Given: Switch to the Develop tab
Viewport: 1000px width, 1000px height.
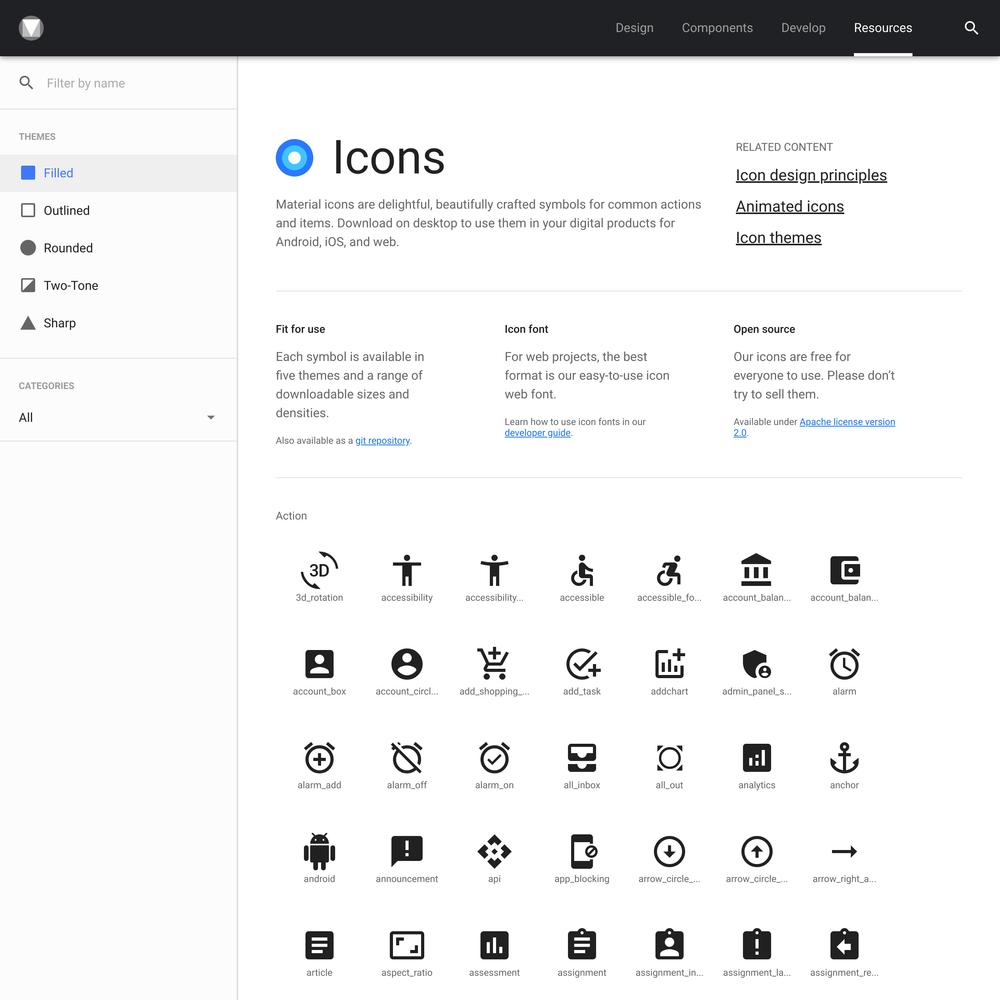Looking at the screenshot, I should [x=803, y=28].
